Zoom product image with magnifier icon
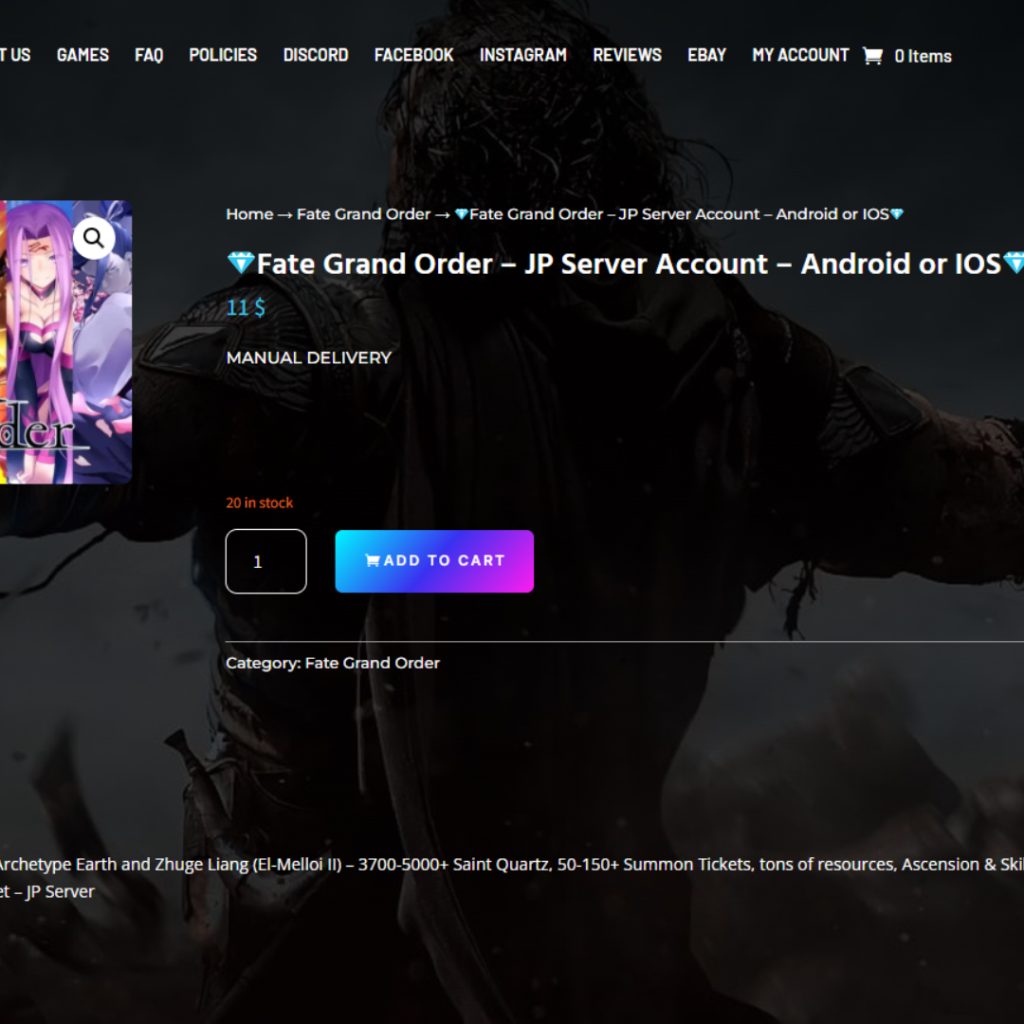This screenshot has width=1024, height=1024. click(x=93, y=238)
